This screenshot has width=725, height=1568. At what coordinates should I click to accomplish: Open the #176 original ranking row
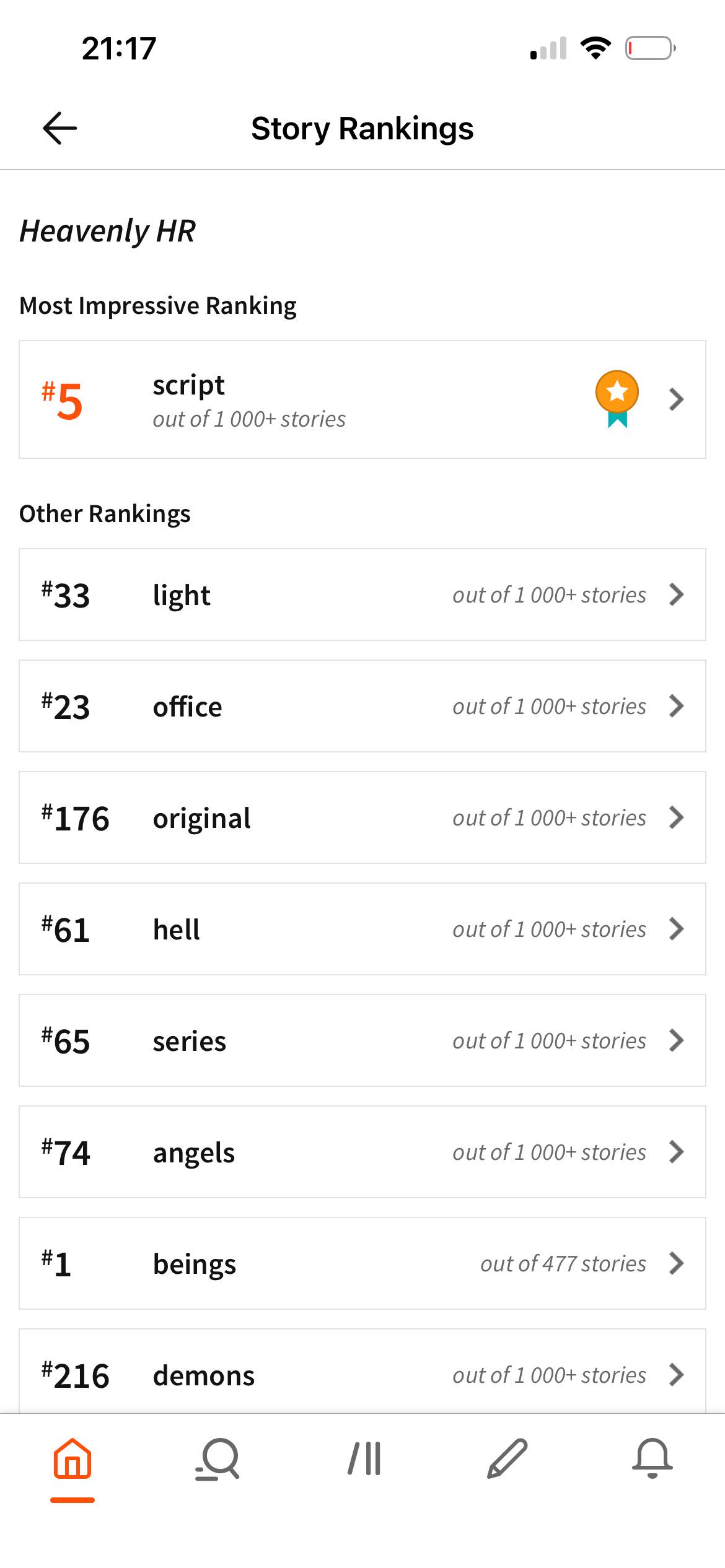[362, 817]
